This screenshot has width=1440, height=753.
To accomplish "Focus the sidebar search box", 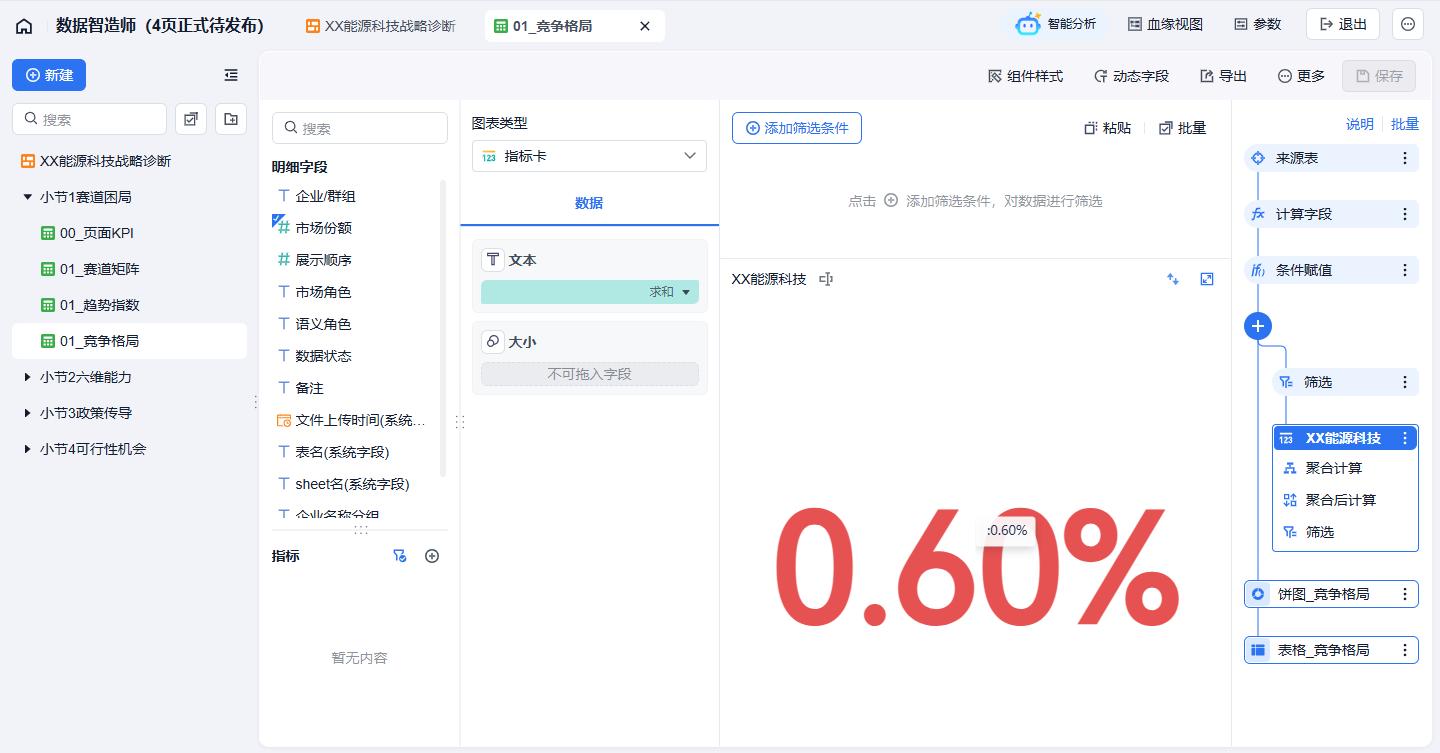I will click(90, 119).
